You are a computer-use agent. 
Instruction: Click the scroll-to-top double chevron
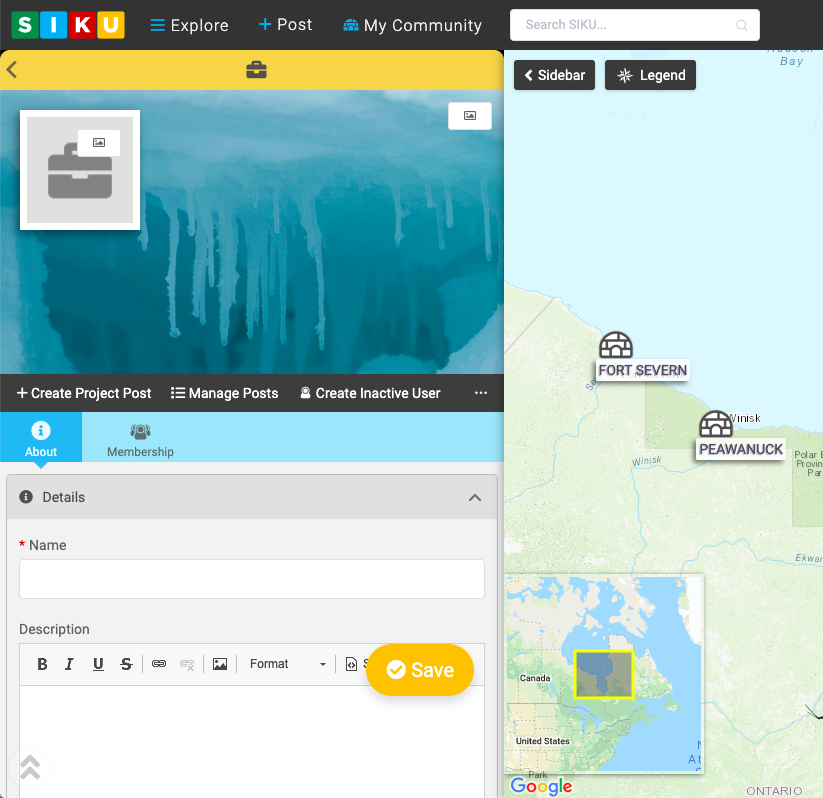point(30,767)
